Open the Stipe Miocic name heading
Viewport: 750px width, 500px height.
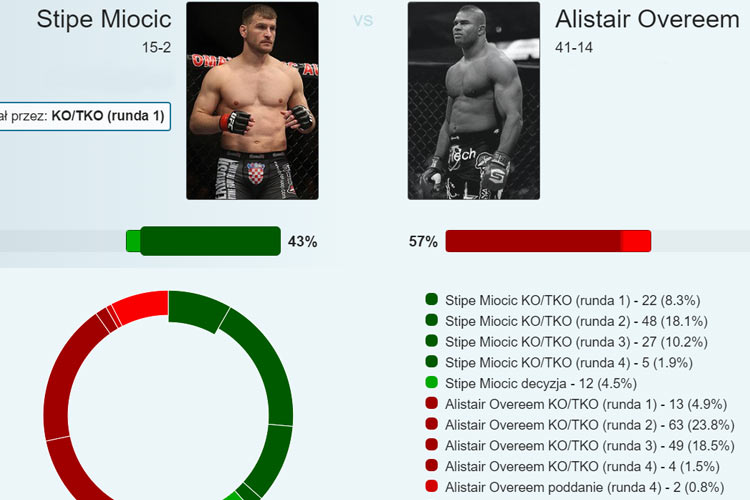[104, 20]
